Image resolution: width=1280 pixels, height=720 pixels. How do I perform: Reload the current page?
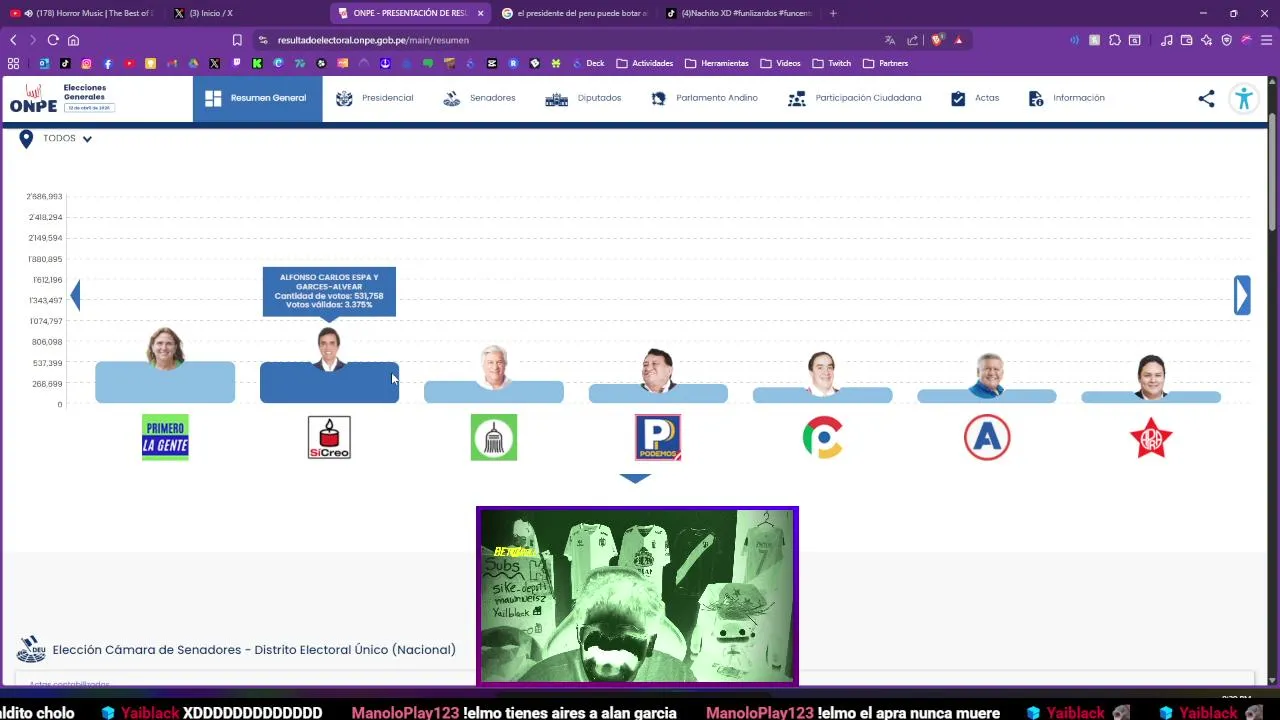[x=53, y=40]
